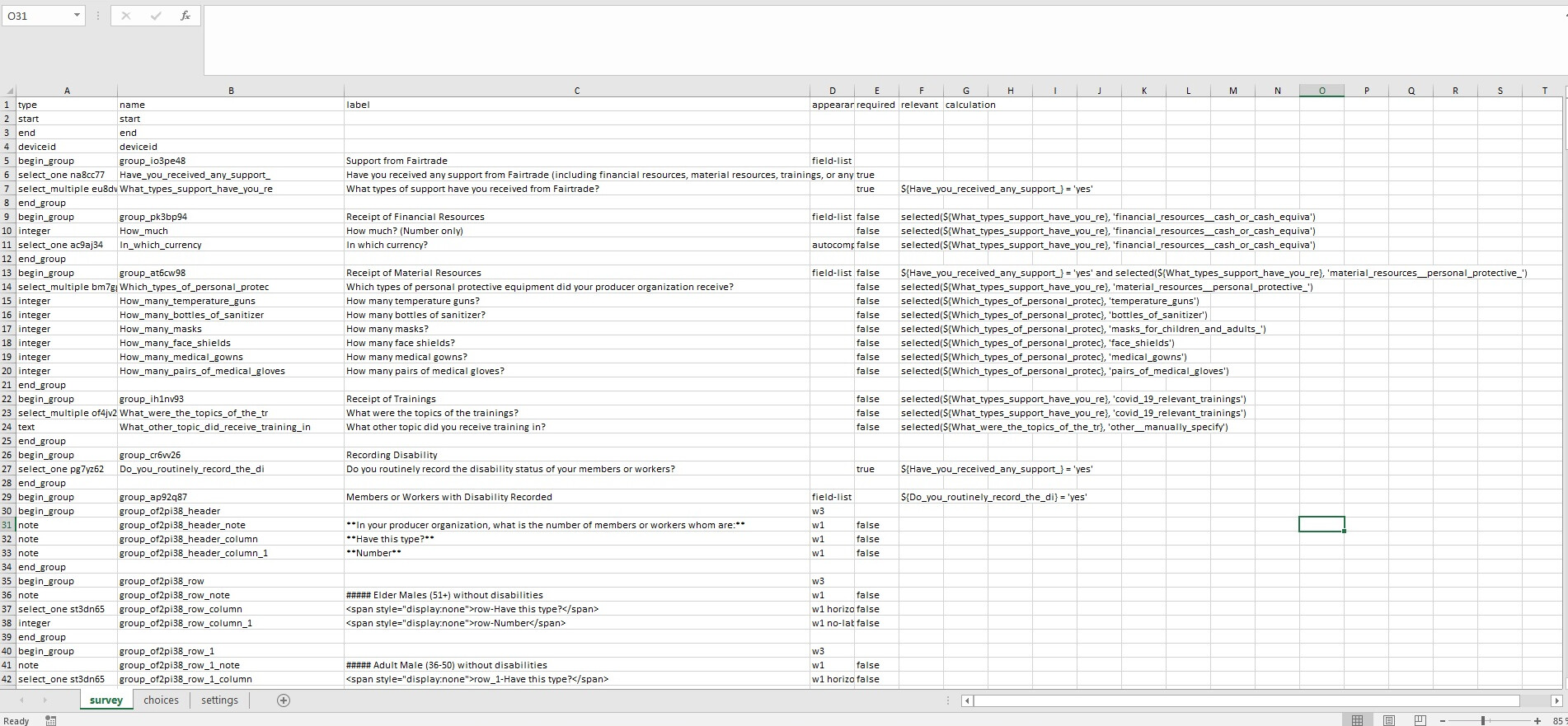
Task: Click the macro record icon in status bar
Action: [50, 720]
